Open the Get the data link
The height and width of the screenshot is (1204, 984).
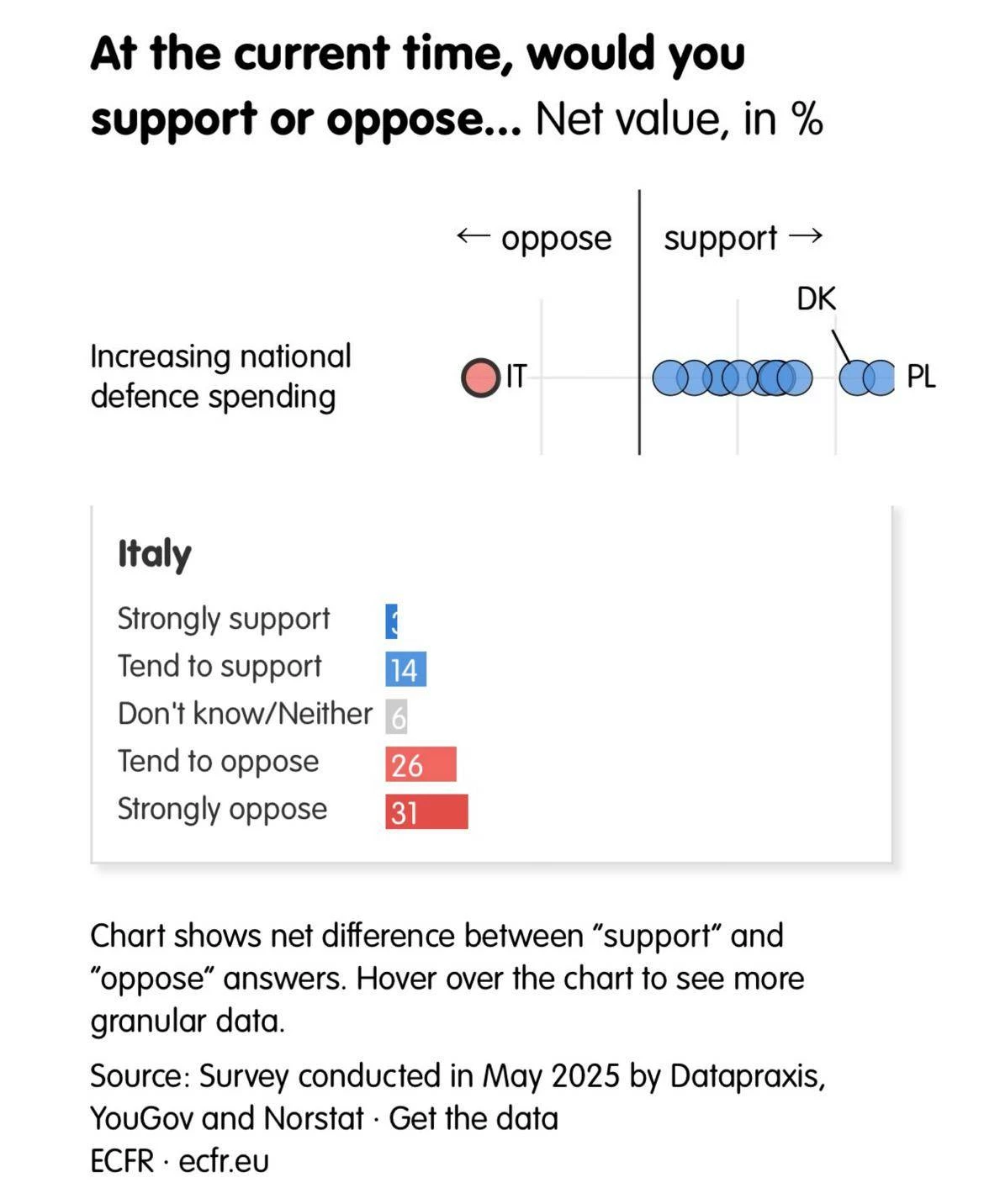click(473, 1118)
